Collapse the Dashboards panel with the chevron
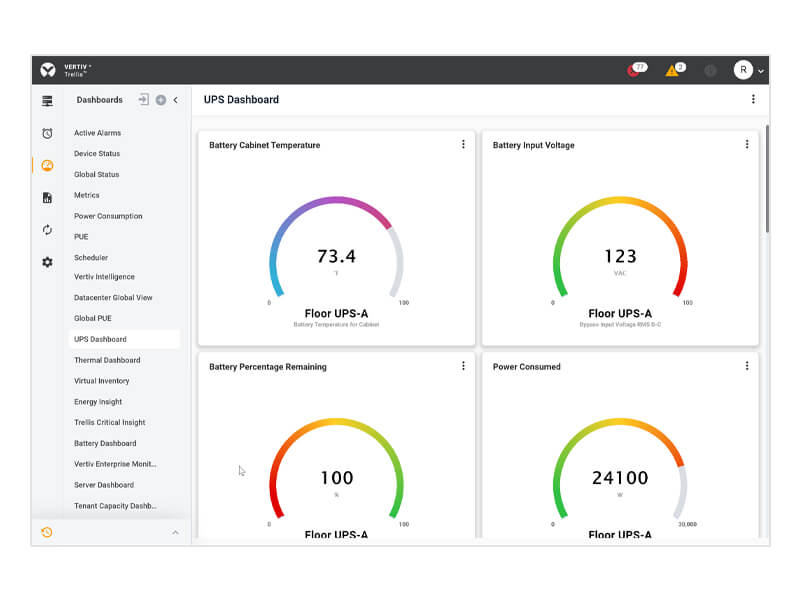The height and width of the screenshot is (600, 800). [x=176, y=100]
